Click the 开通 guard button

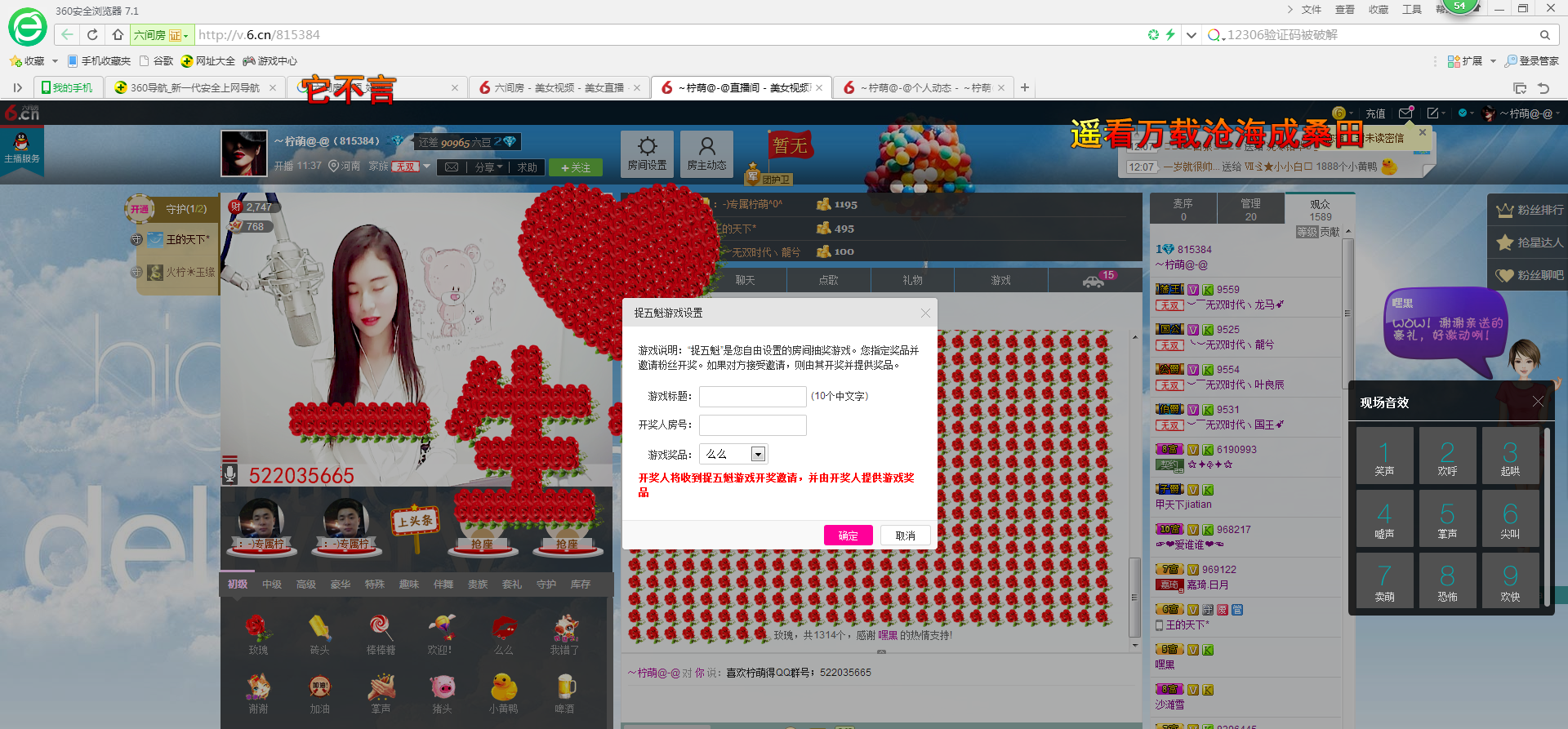pyautogui.click(x=140, y=210)
